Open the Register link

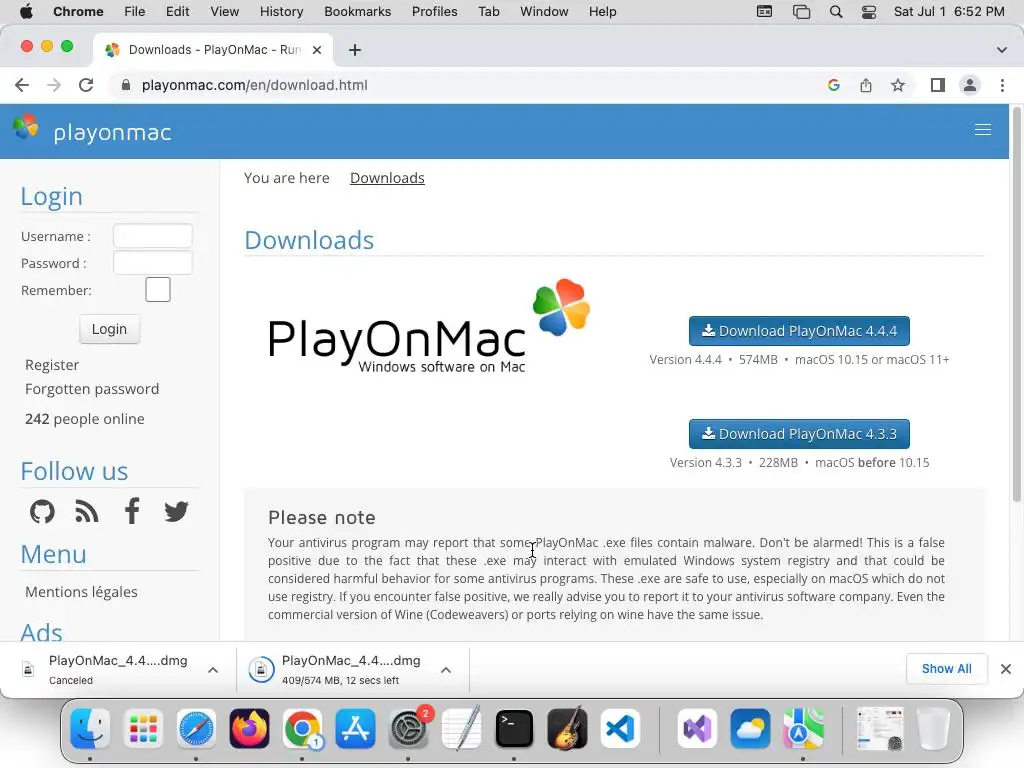[52, 365]
